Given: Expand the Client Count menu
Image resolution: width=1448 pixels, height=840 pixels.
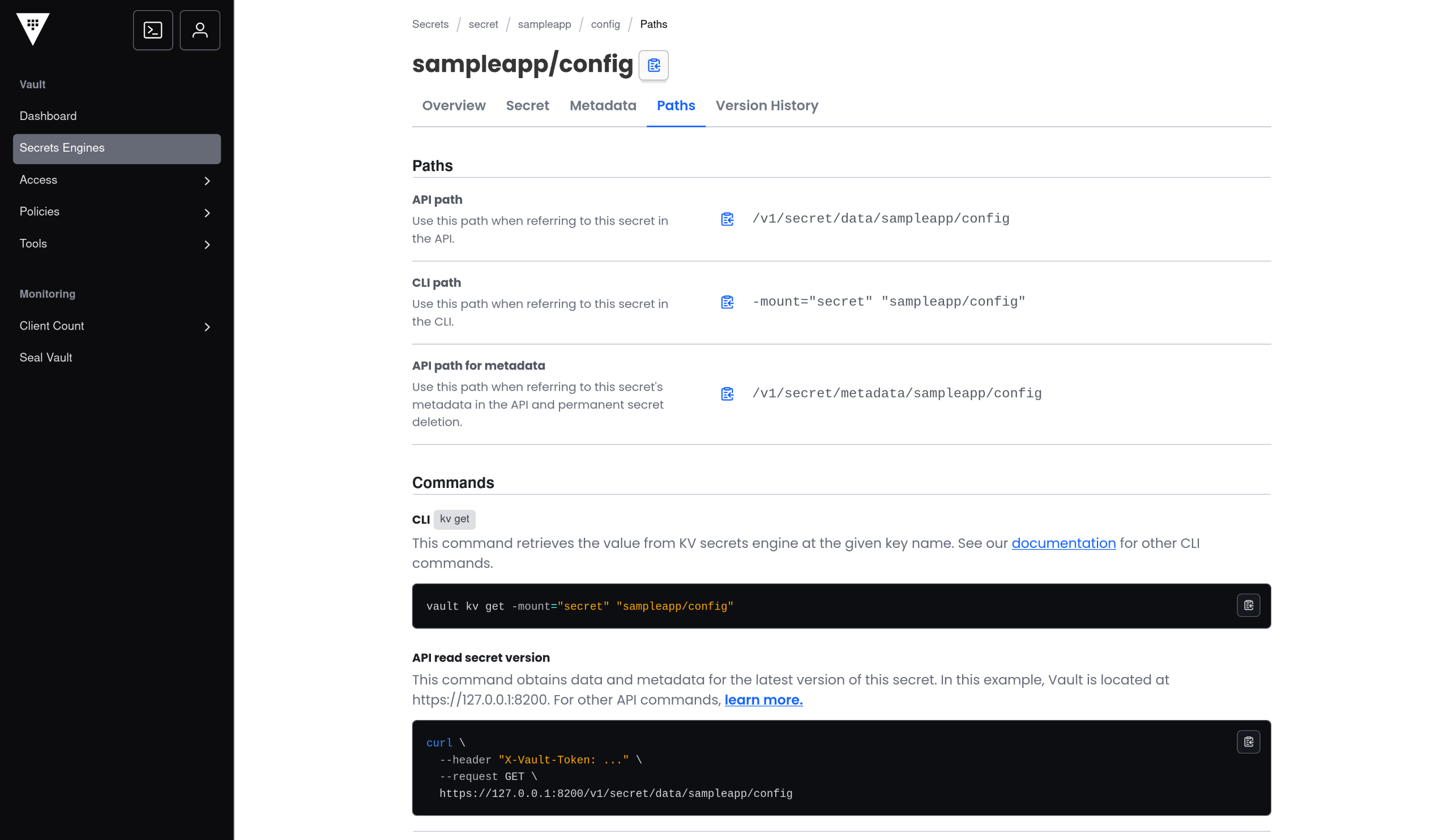Looking at the screenshot, I should [117, 326].
